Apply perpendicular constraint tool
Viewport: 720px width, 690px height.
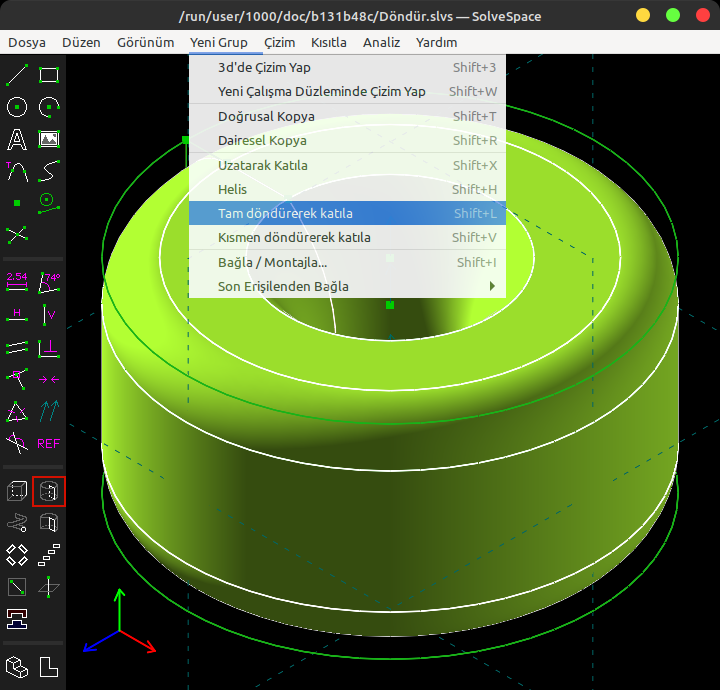point(49,348)
